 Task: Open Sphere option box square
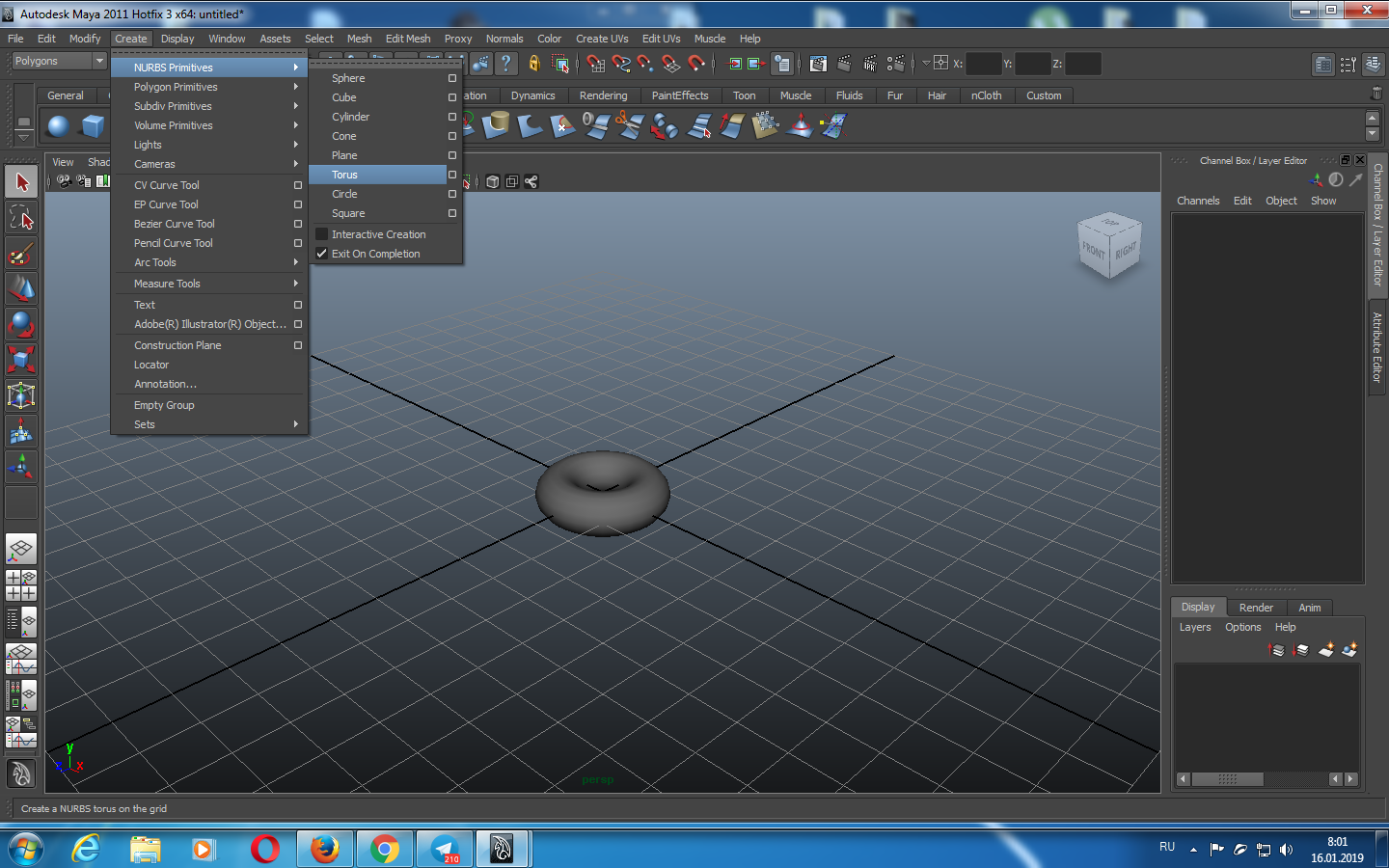tap(452, 78)
